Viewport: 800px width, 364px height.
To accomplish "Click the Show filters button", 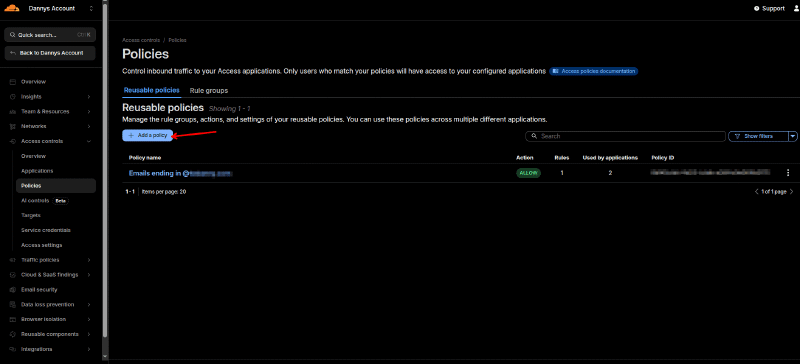I will point(758,136).
